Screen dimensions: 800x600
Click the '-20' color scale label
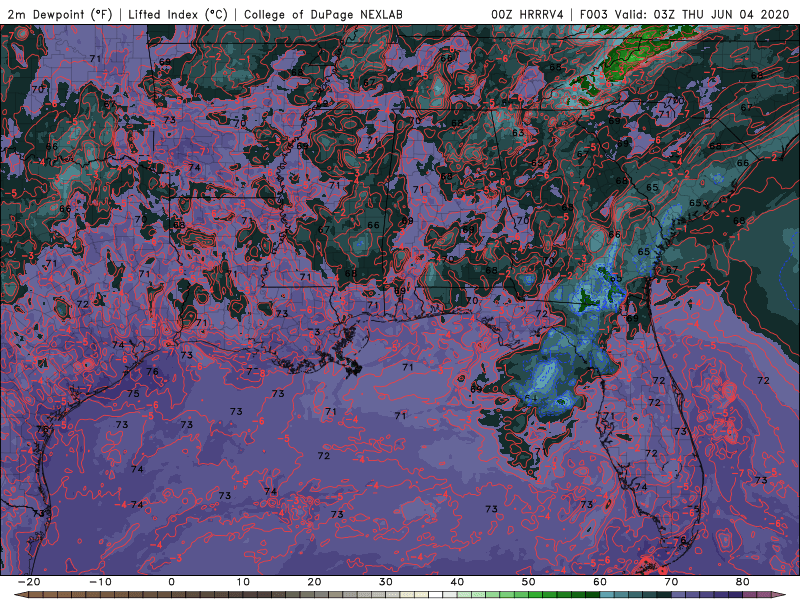29,582
